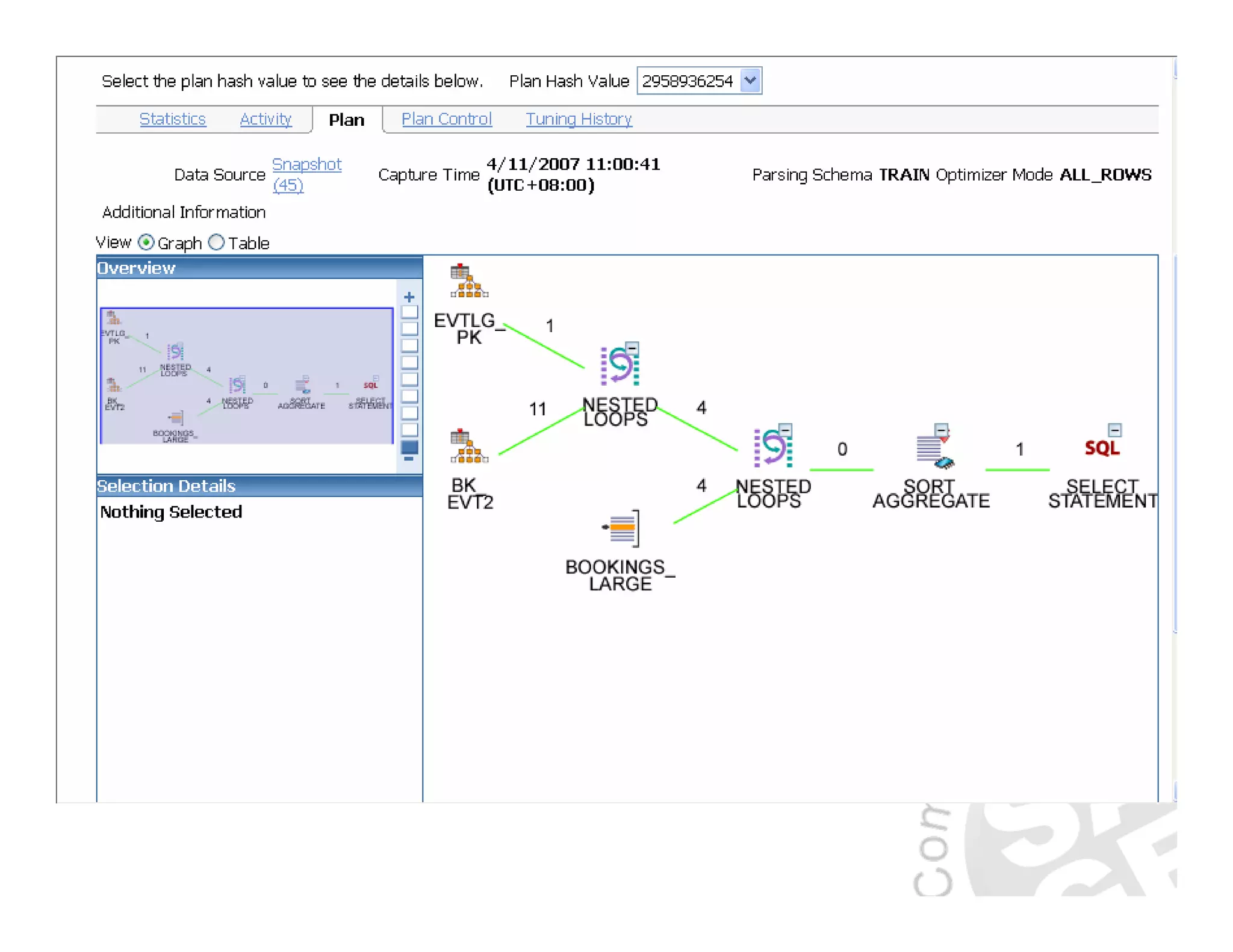Open the Snapshot (45) link

point(306,165)
